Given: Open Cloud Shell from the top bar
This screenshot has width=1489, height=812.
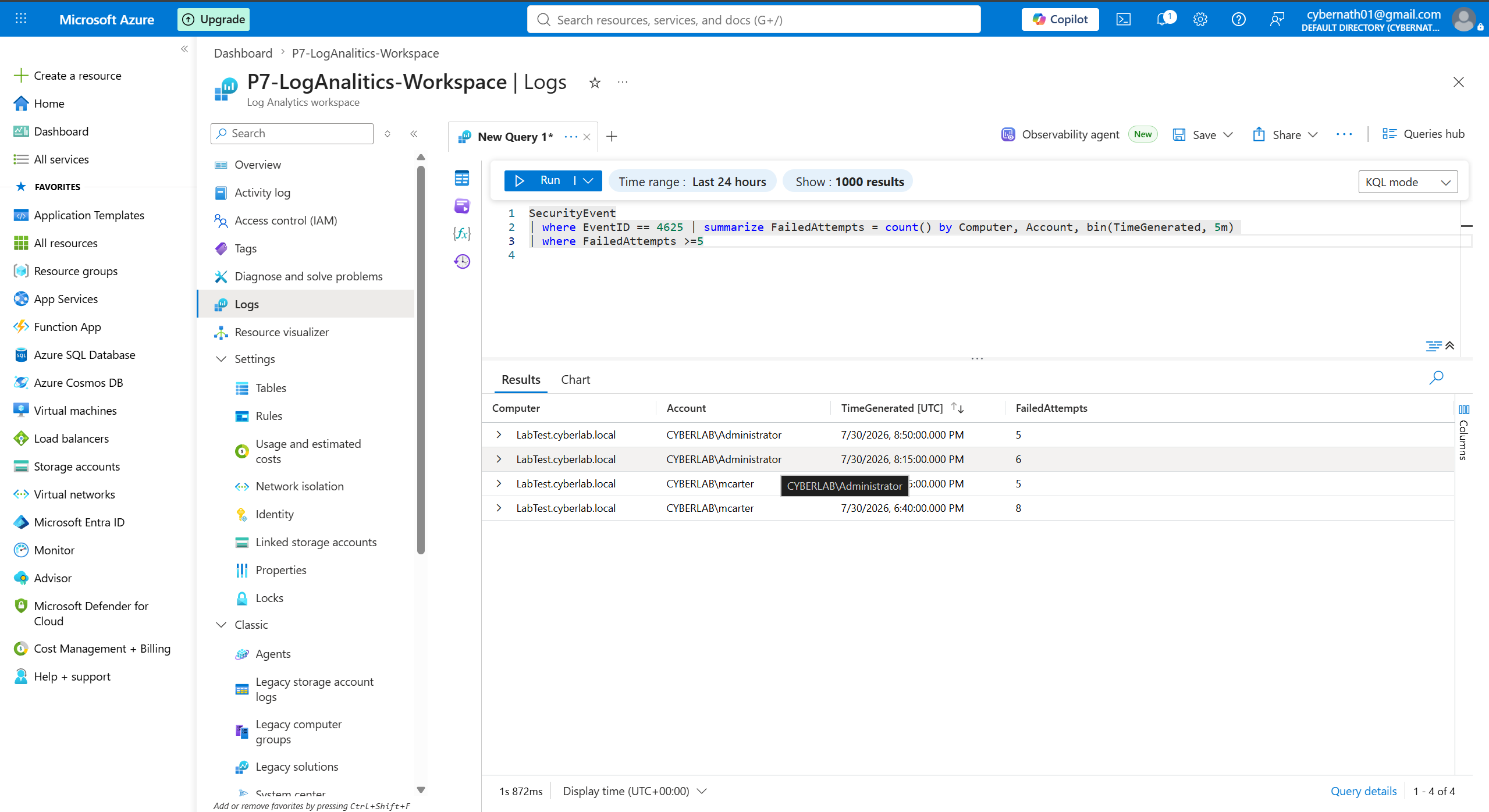Looking at the screenshot, I should [1124, 19].
